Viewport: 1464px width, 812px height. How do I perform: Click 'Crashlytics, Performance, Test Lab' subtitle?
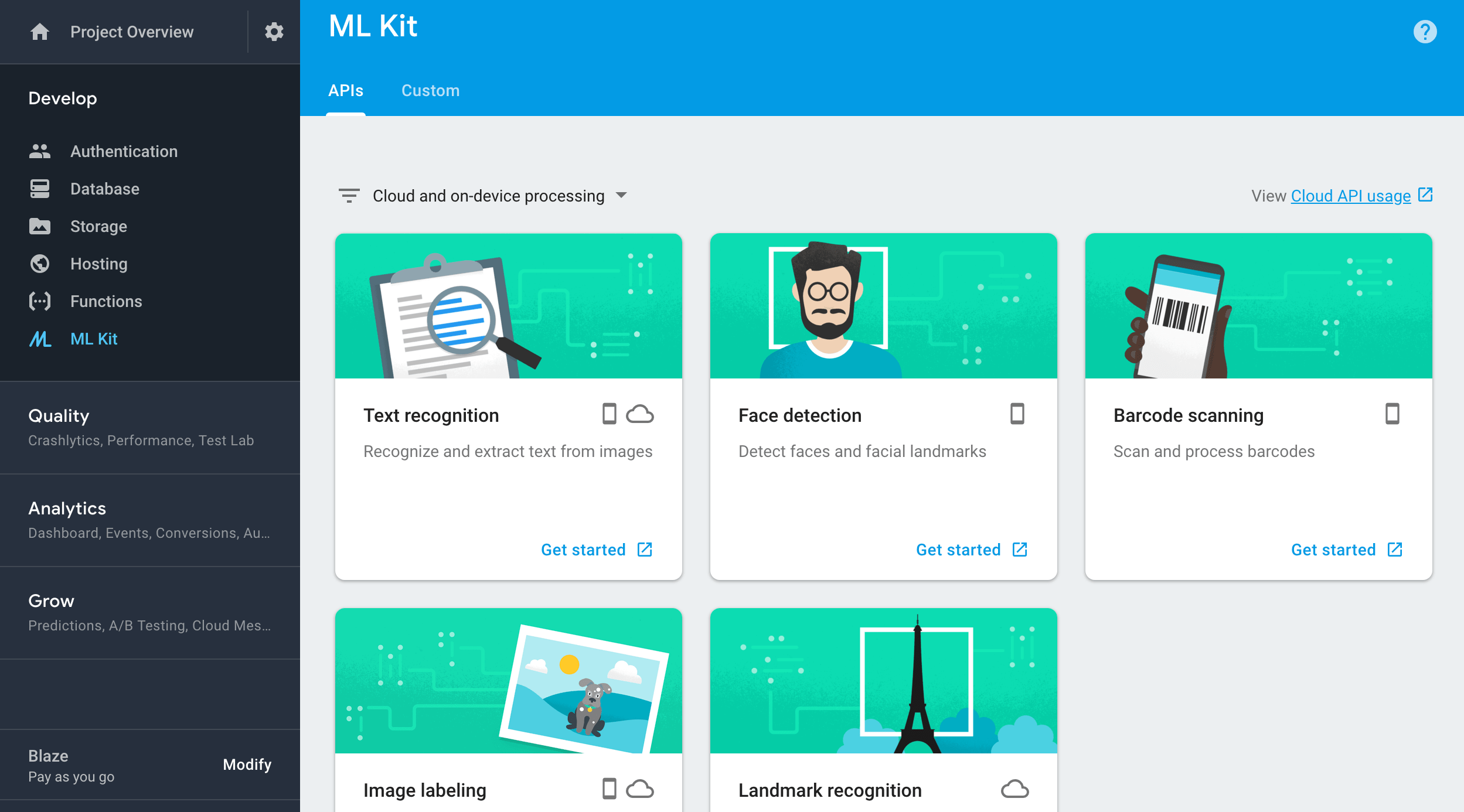141,441
